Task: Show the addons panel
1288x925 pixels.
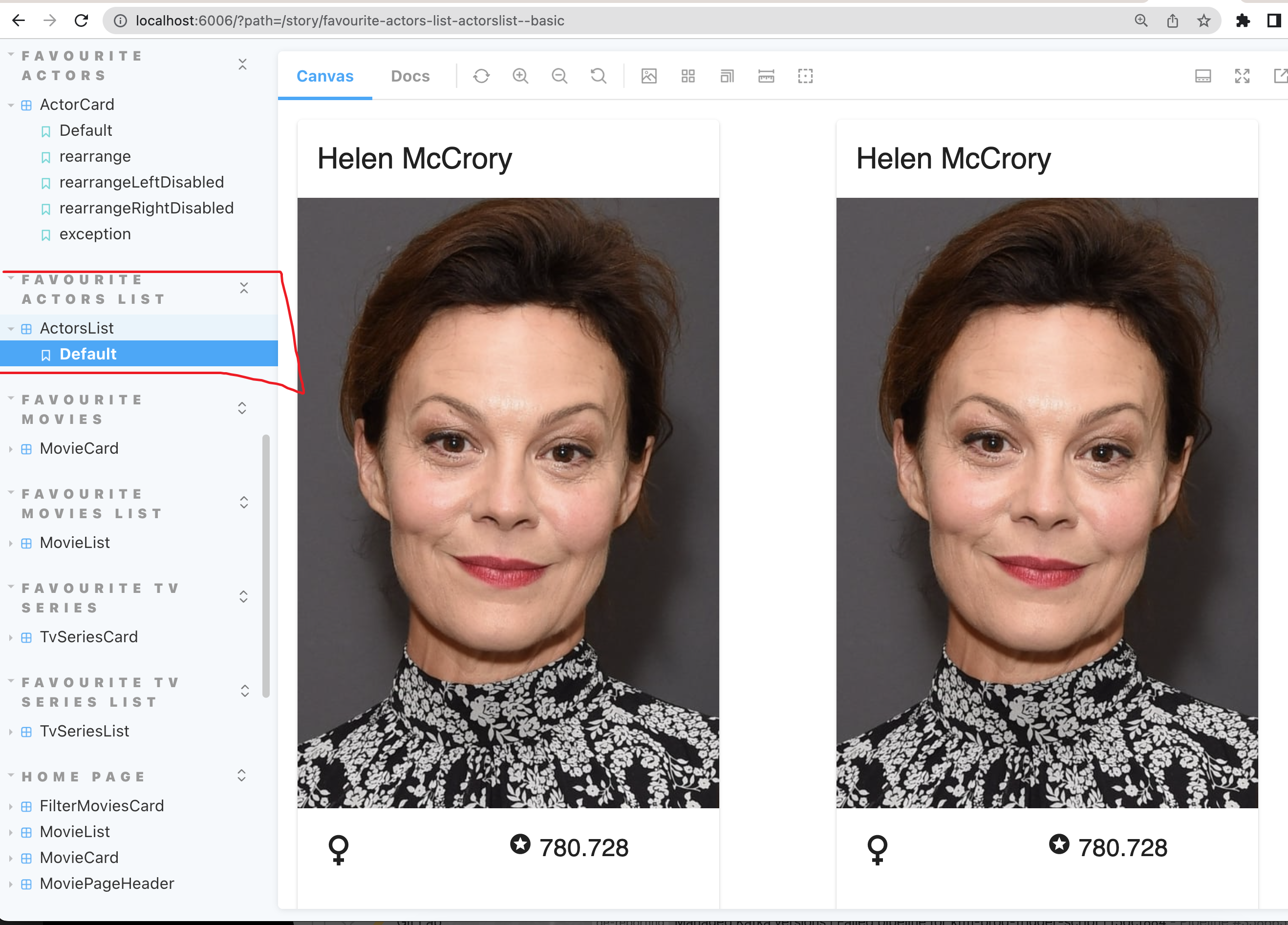Action: point(1203,76)
